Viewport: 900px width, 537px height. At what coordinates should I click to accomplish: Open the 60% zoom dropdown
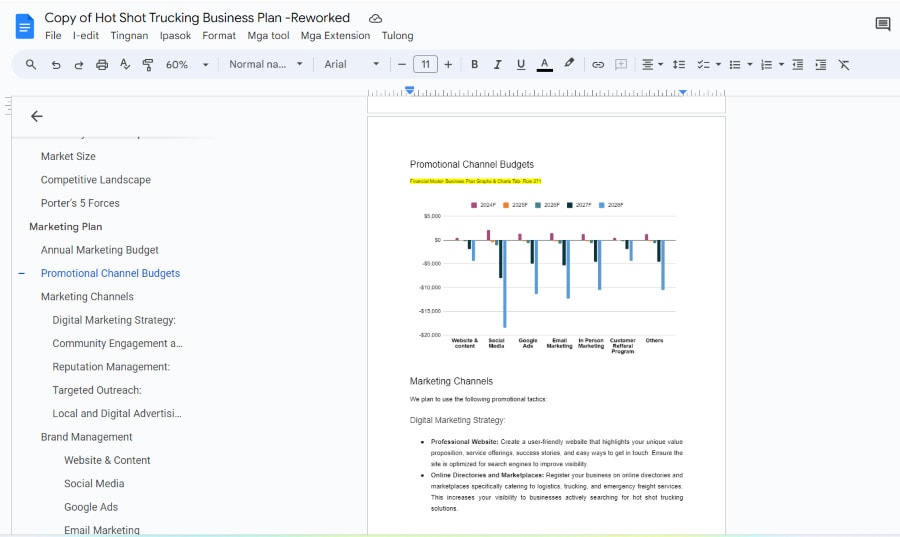[x=187, y=65]
